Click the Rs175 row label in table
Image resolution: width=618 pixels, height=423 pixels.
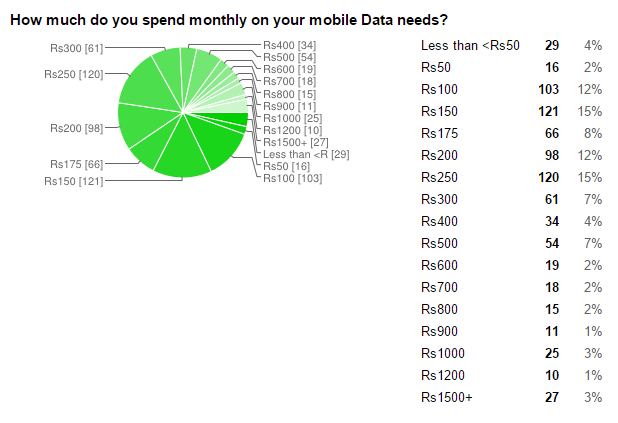coord(439,134)
